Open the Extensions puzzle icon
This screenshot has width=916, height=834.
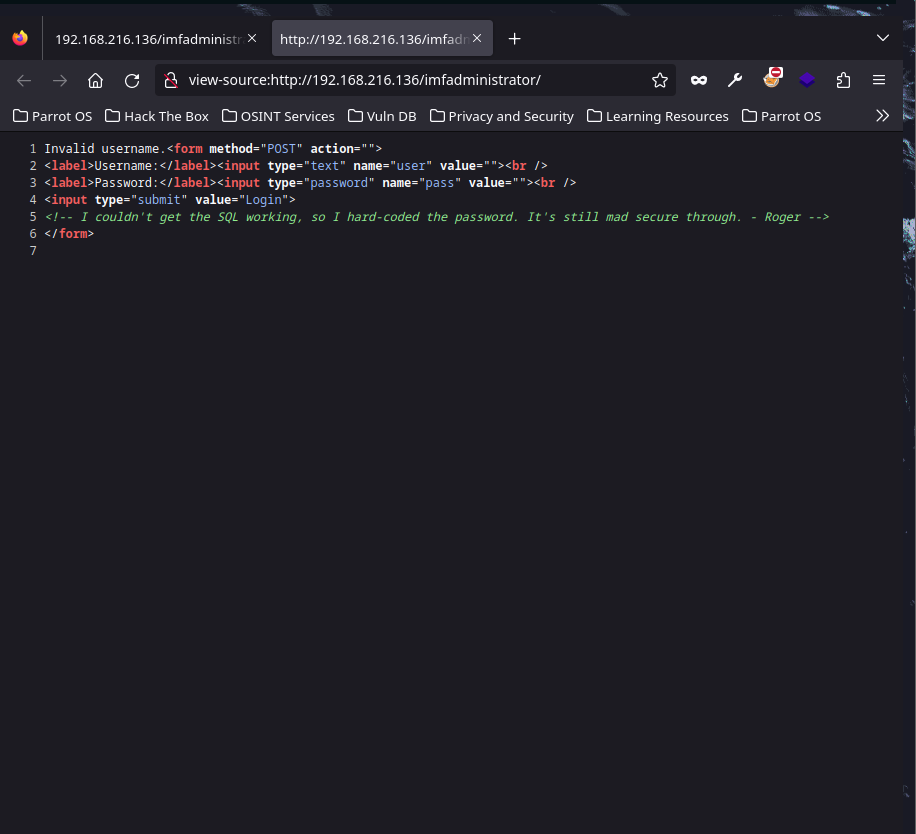843,80
